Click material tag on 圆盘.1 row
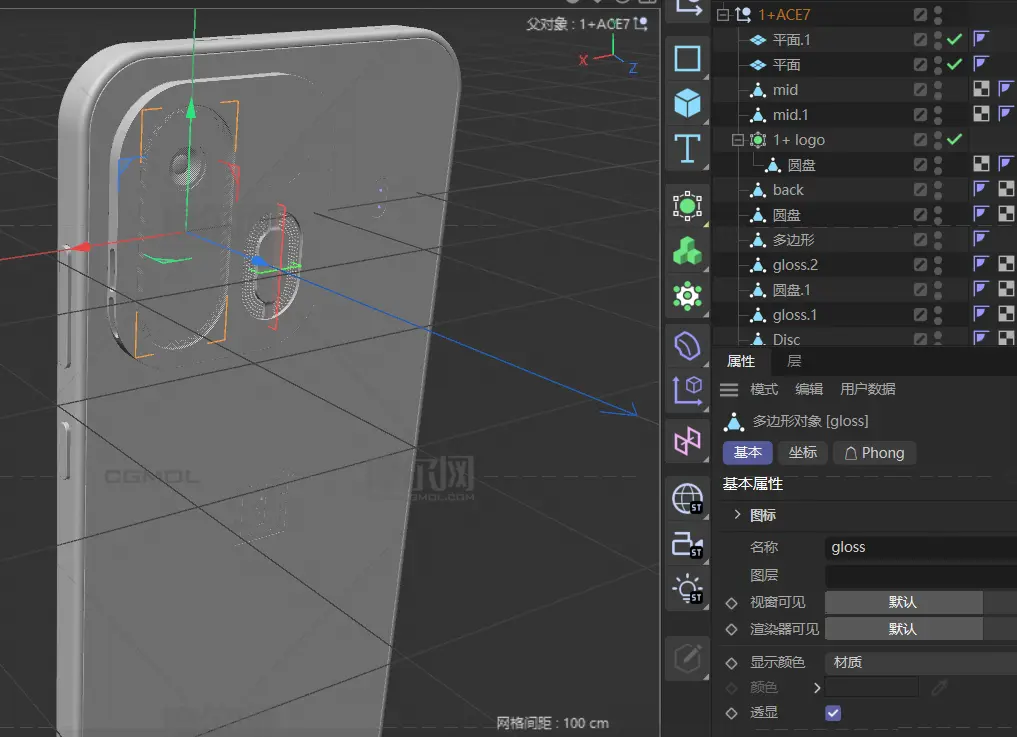 (1006, 289)
